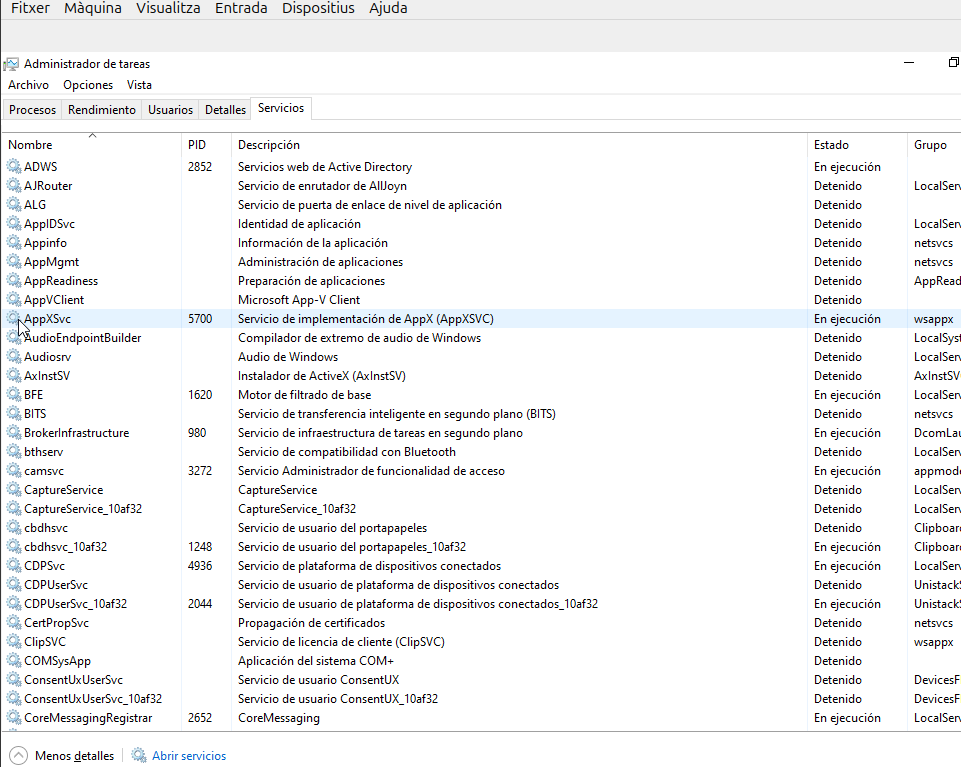Select the BrokerInfrastructure service row
The image size is (961, 767).
76,433
